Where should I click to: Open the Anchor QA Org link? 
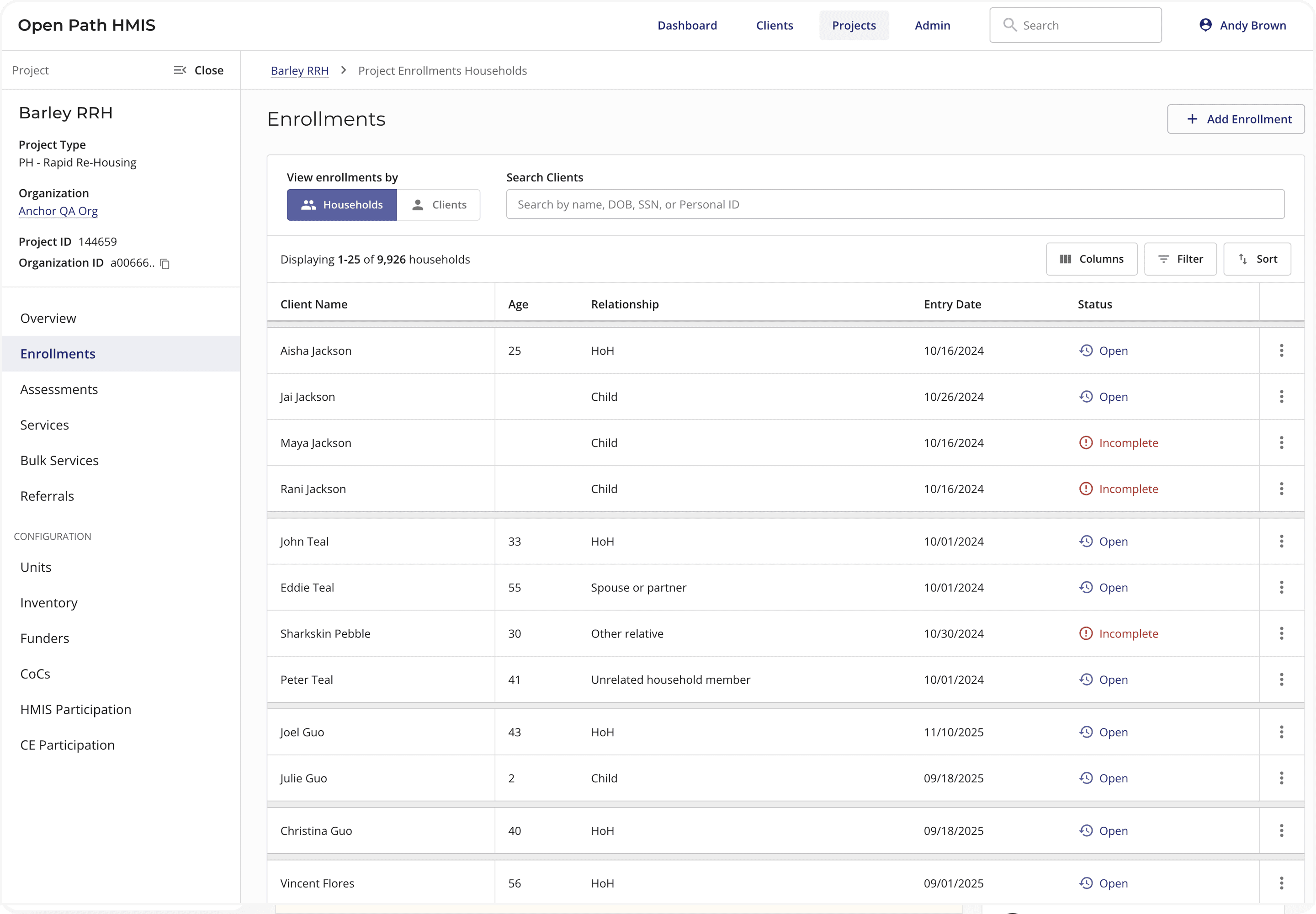(x=58, y=211)
